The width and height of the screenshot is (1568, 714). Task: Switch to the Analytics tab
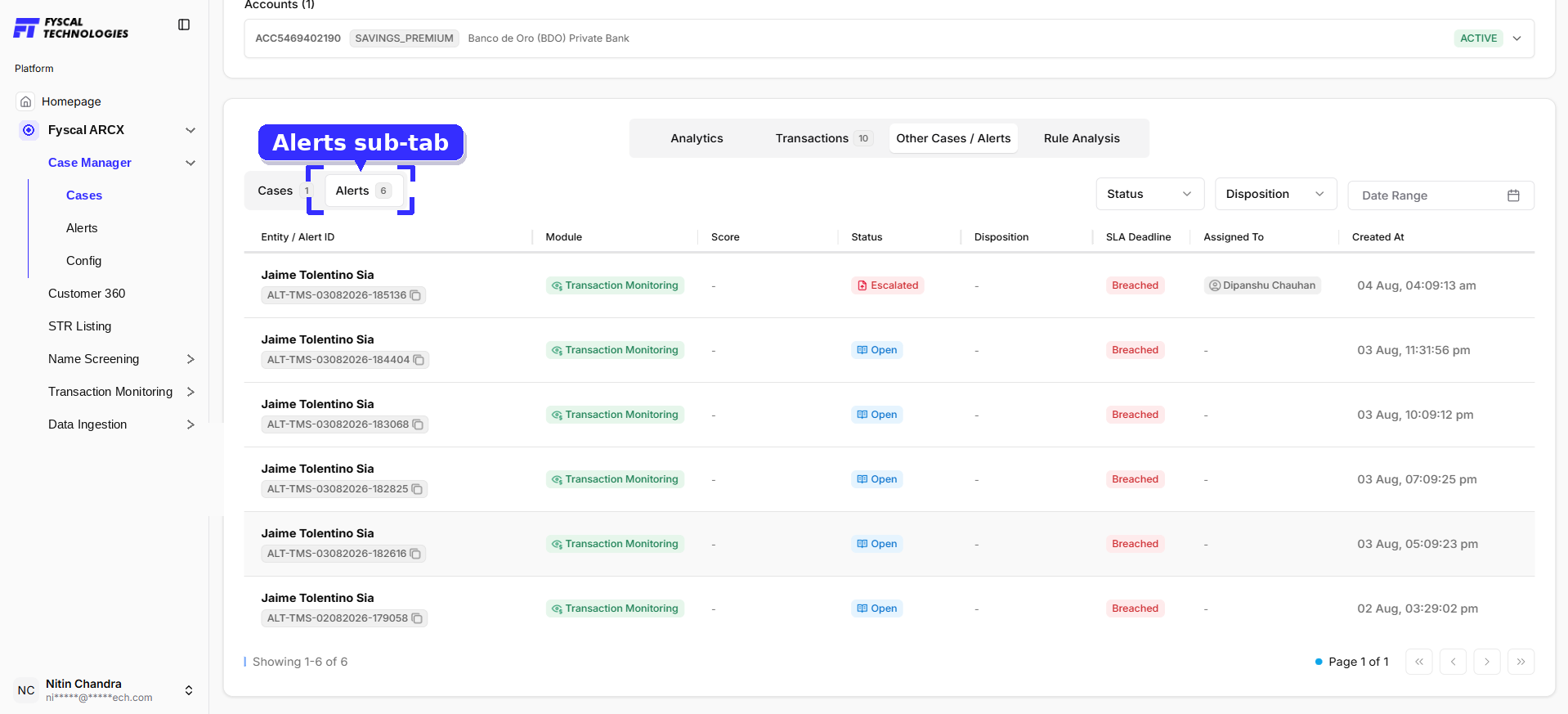point(697,138)
